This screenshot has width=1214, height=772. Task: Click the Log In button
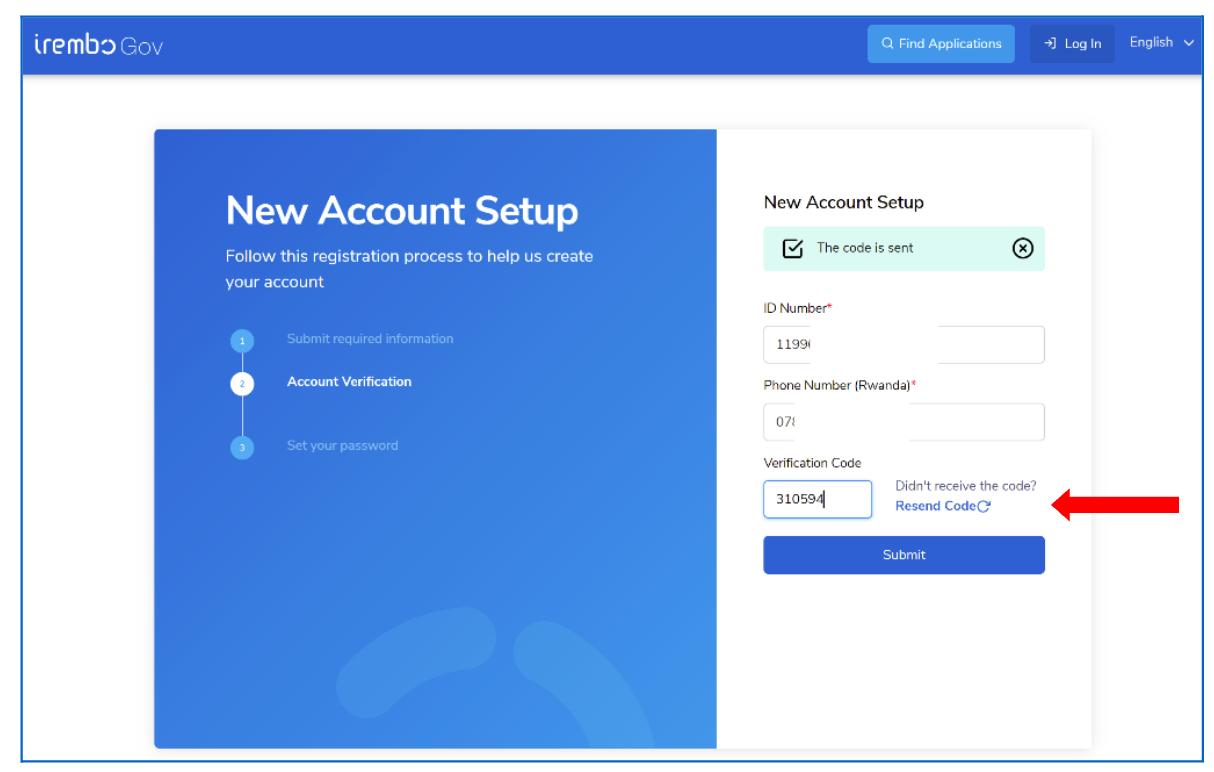(1072, 44)
